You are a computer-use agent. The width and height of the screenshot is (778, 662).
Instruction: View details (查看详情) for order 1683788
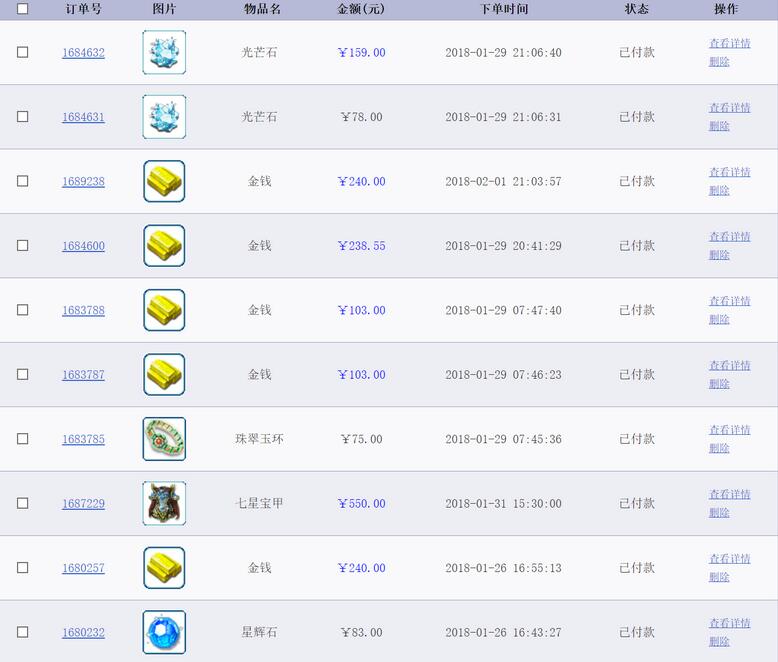click(729, 301)
